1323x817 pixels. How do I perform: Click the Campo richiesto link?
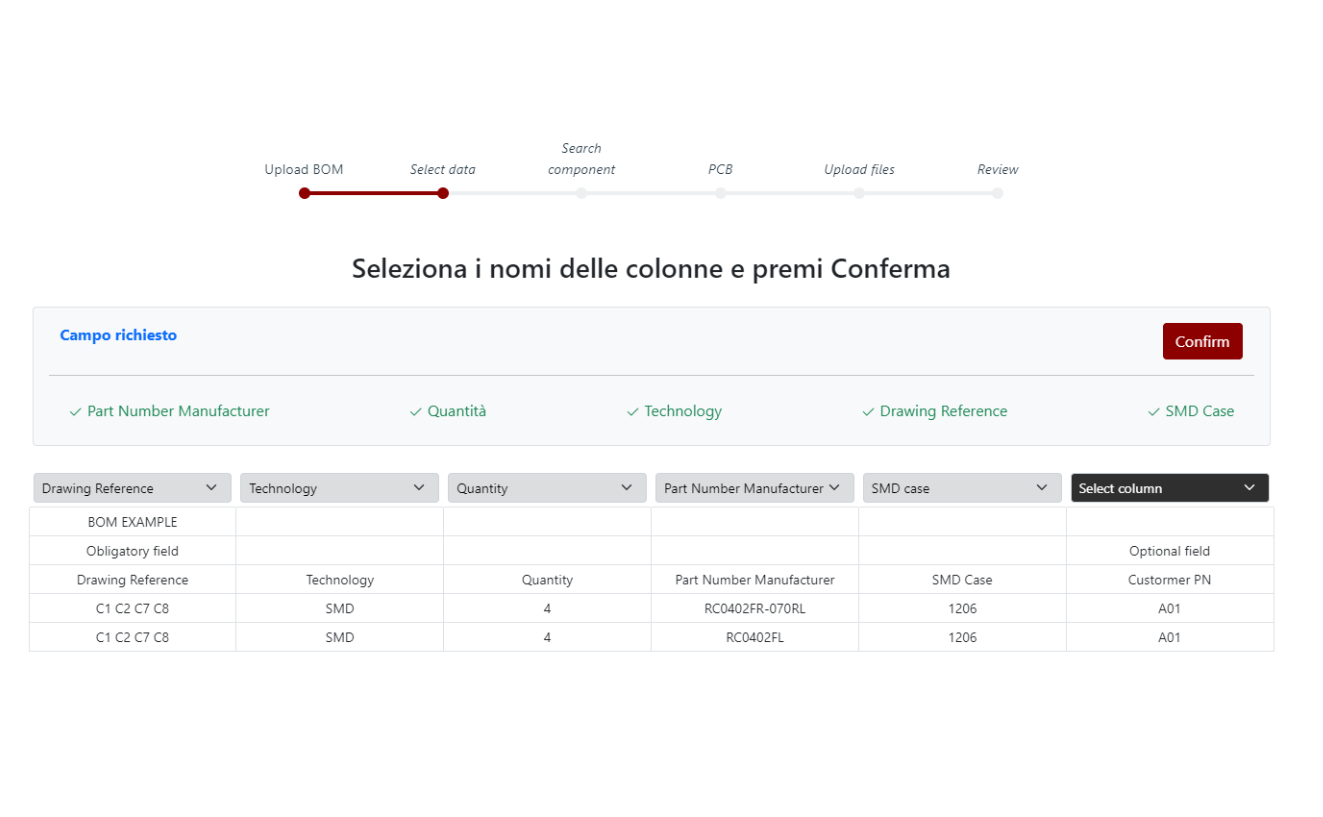(x=118, y=335)
